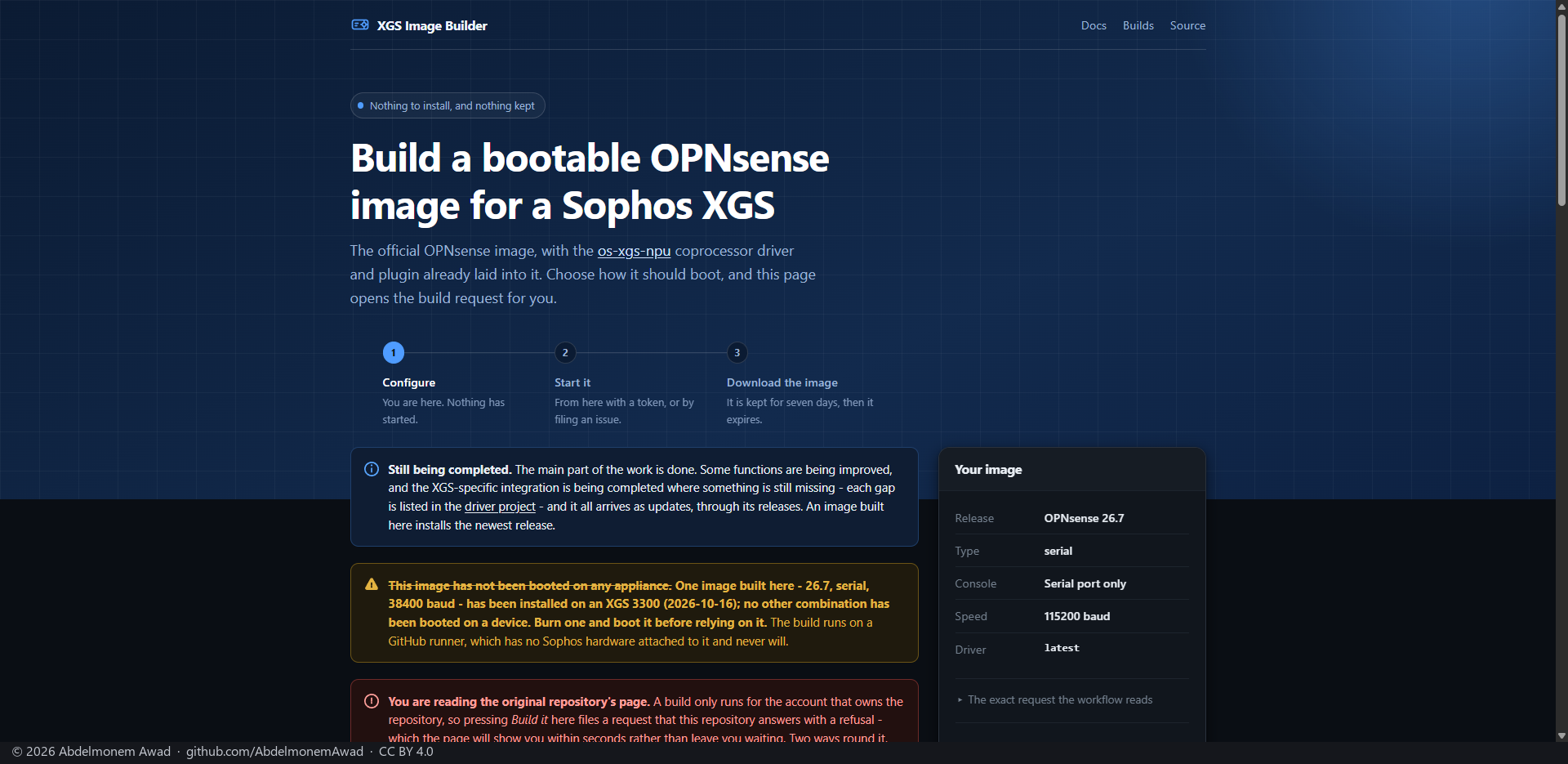Click the 'Release' row label
The height and width of the screenshot is (764, 1568).
[974, 518]
